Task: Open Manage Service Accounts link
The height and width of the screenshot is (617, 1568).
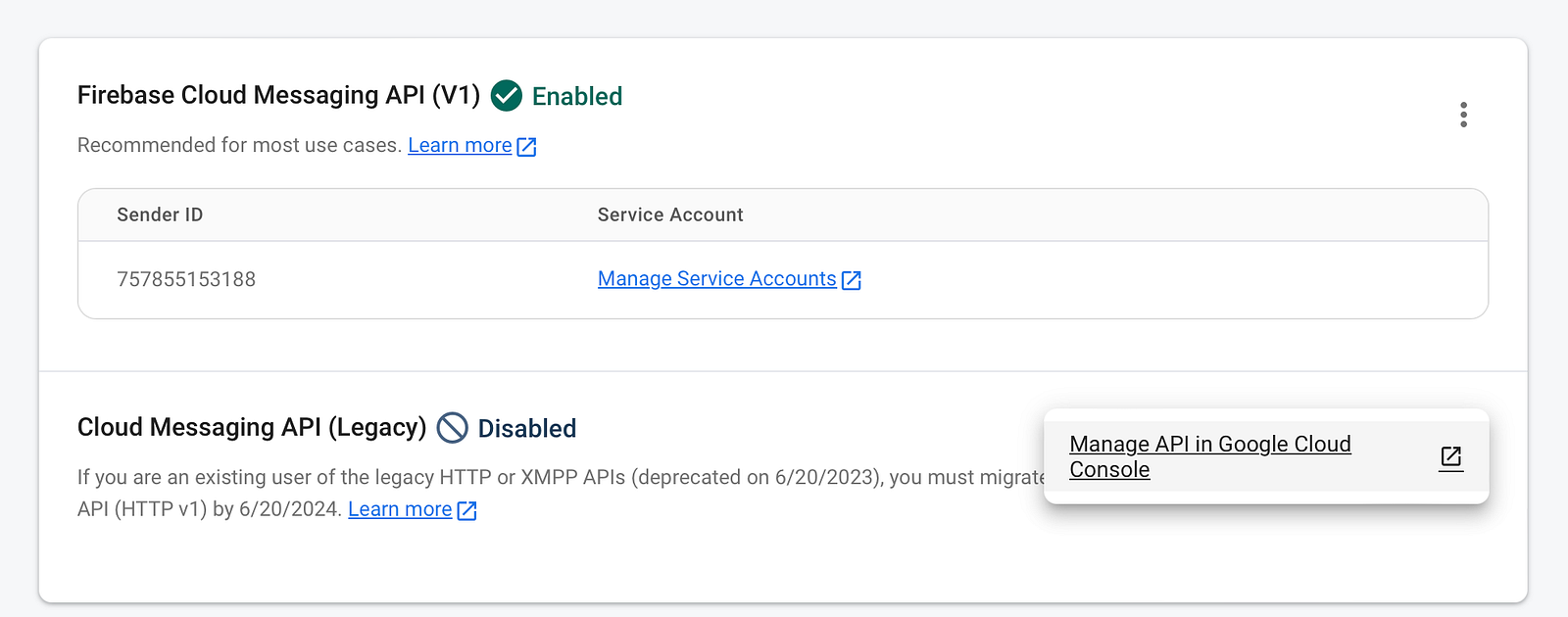Action: [717, 279]
